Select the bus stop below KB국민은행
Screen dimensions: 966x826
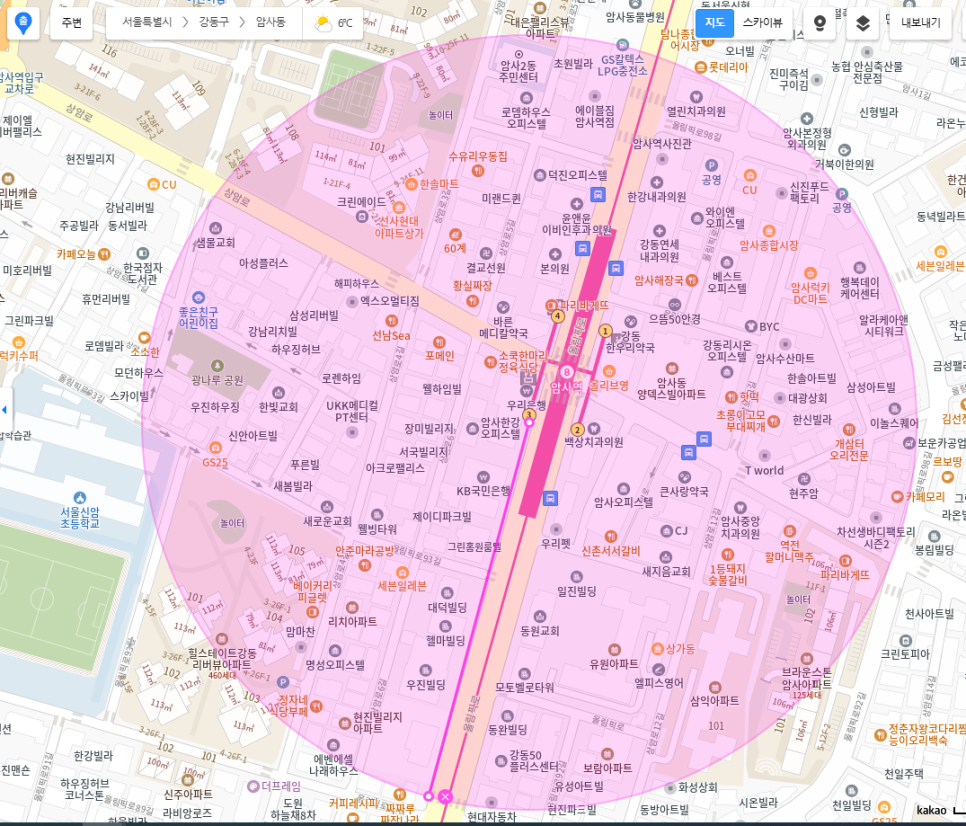tap(550, 498)
